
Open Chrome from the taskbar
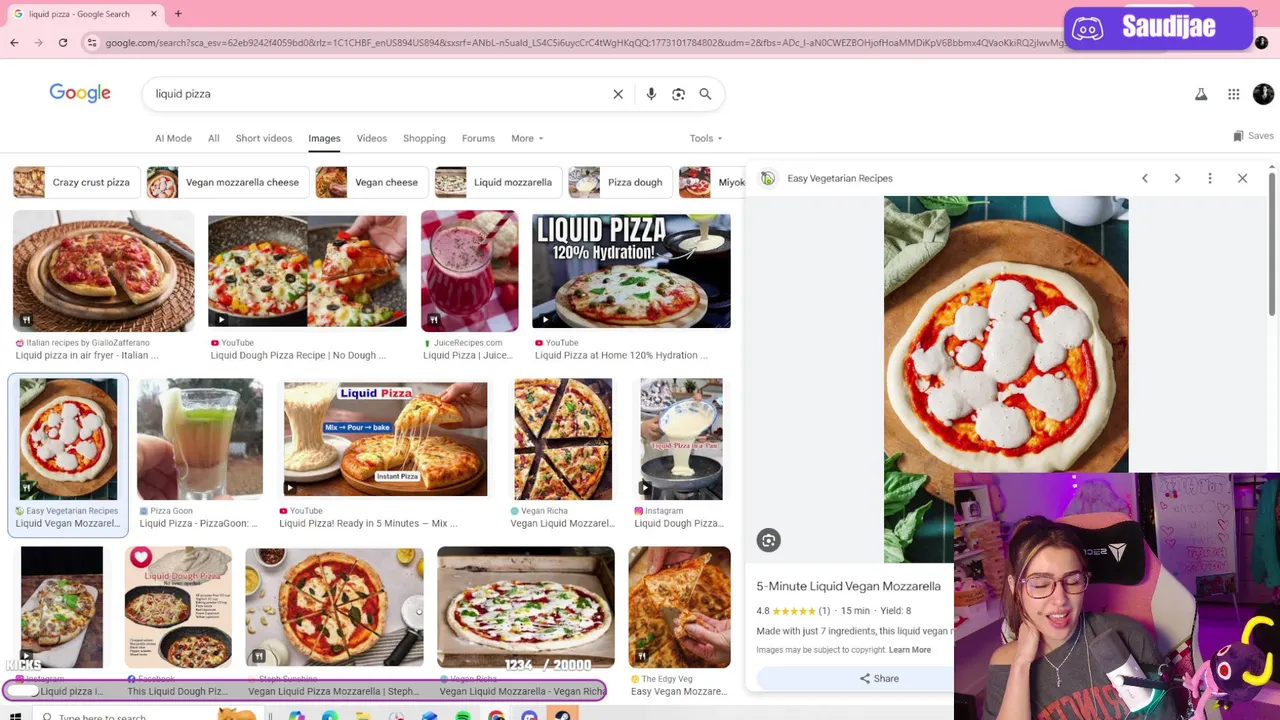(x=496, y=716)
